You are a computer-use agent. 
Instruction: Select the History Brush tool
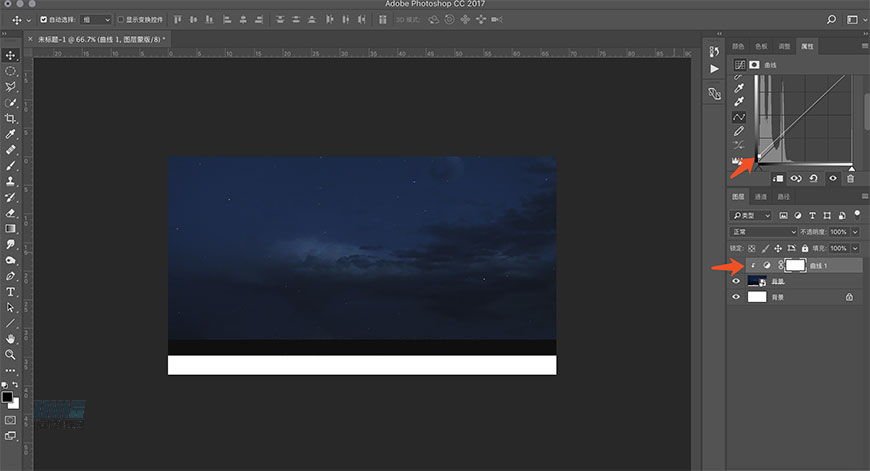(x=11, y=197)
